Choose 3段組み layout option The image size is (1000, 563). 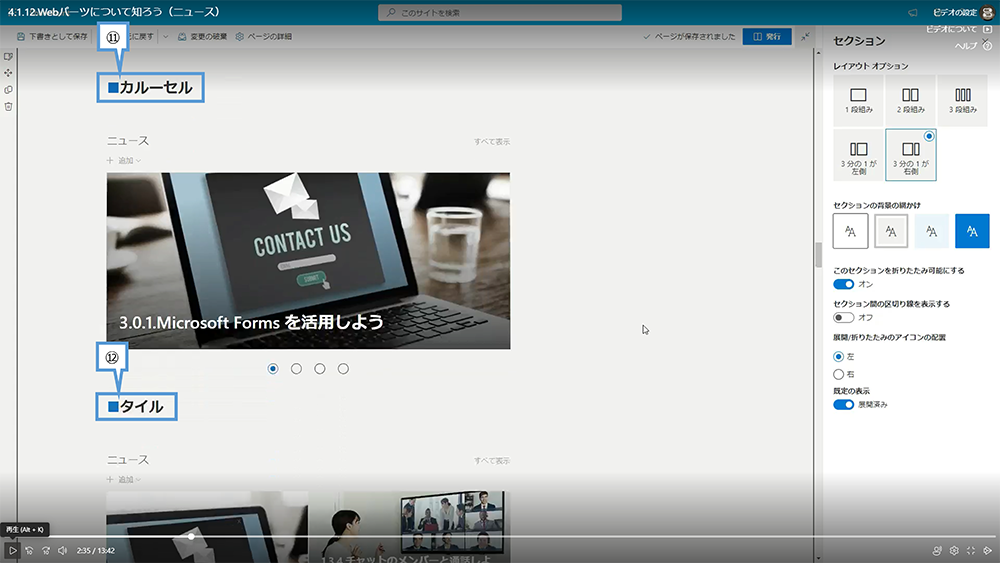tap(962, 101)
